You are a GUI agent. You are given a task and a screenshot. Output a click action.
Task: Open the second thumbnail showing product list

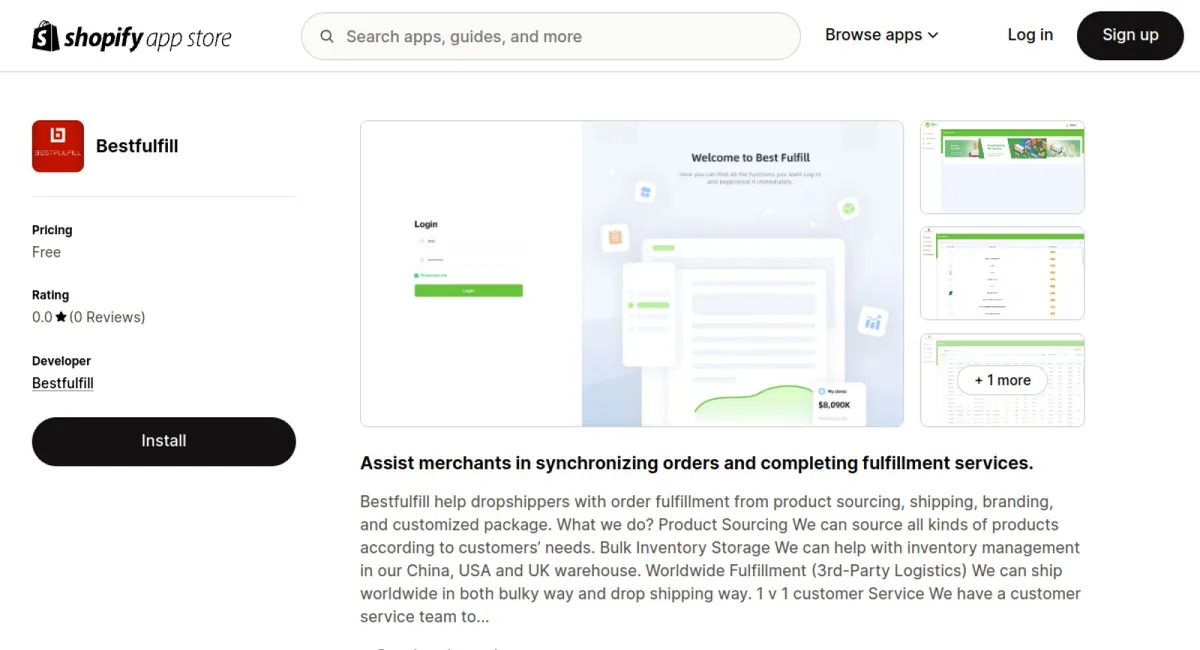point(1002,274)
